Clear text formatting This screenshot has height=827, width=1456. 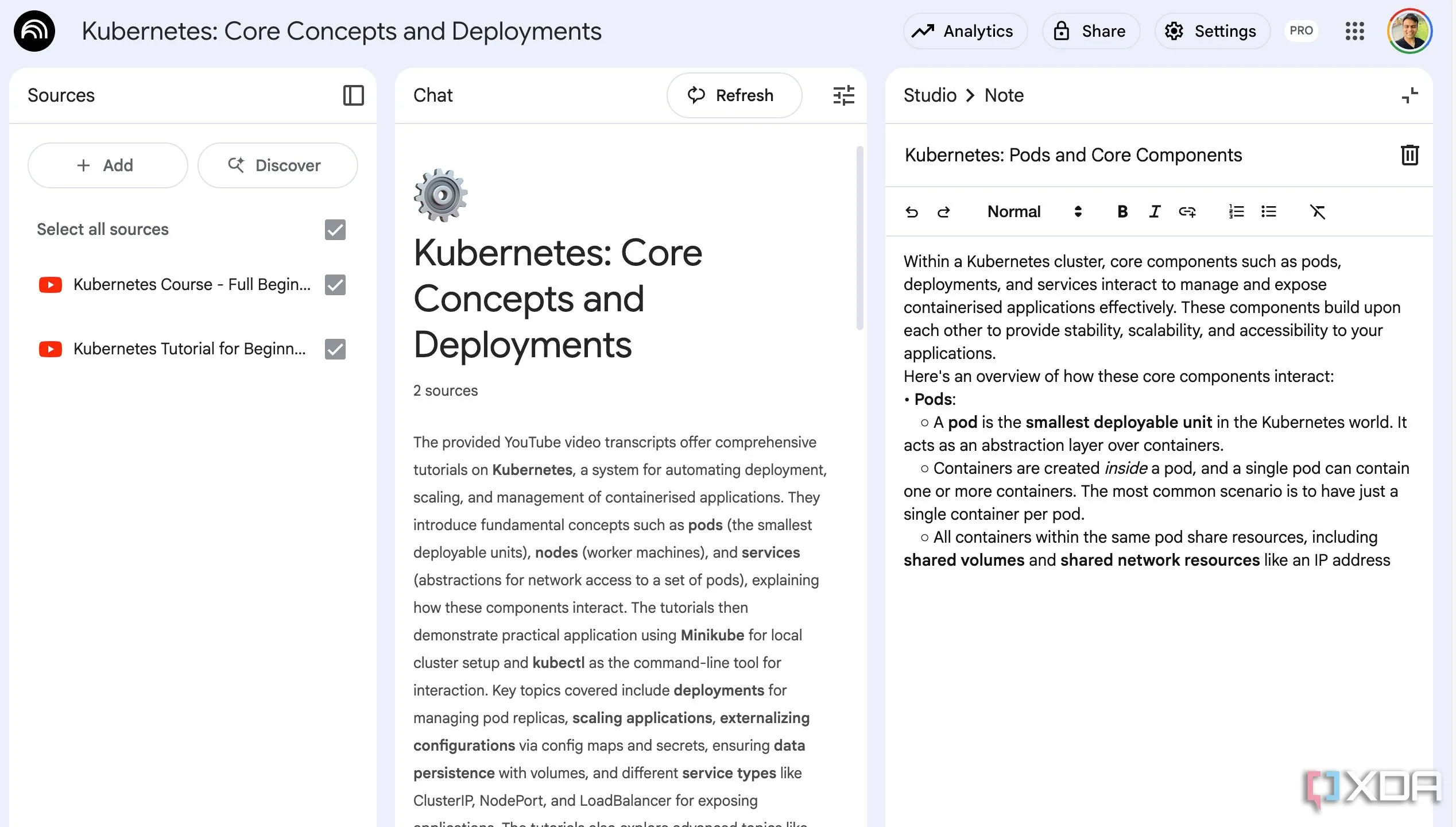1317,212
